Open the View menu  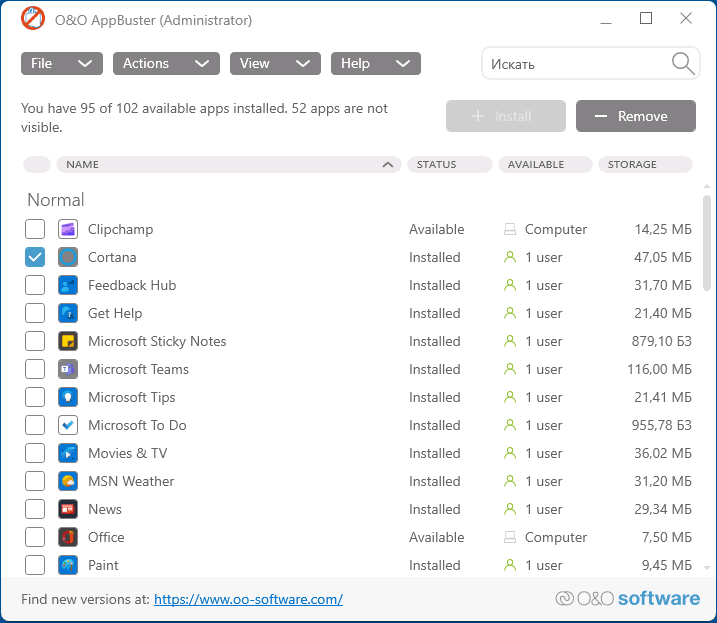[275, 64]
